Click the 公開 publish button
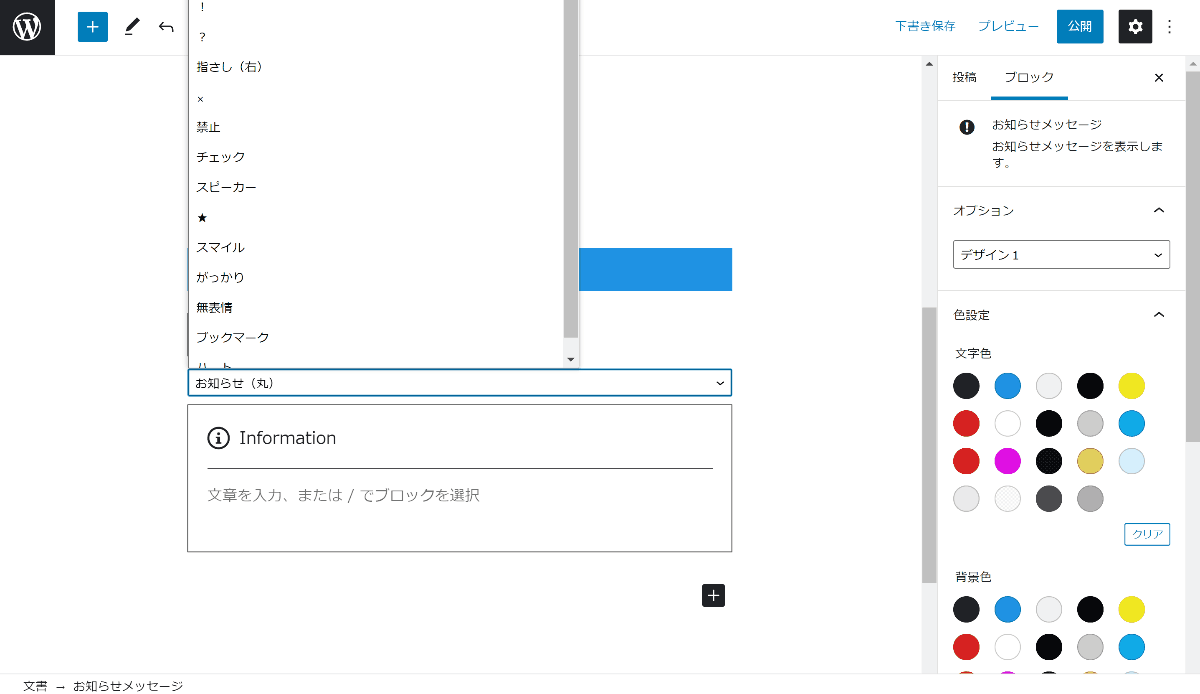Viewport: 1200px width, 694px height. [x=1080, y=27]
